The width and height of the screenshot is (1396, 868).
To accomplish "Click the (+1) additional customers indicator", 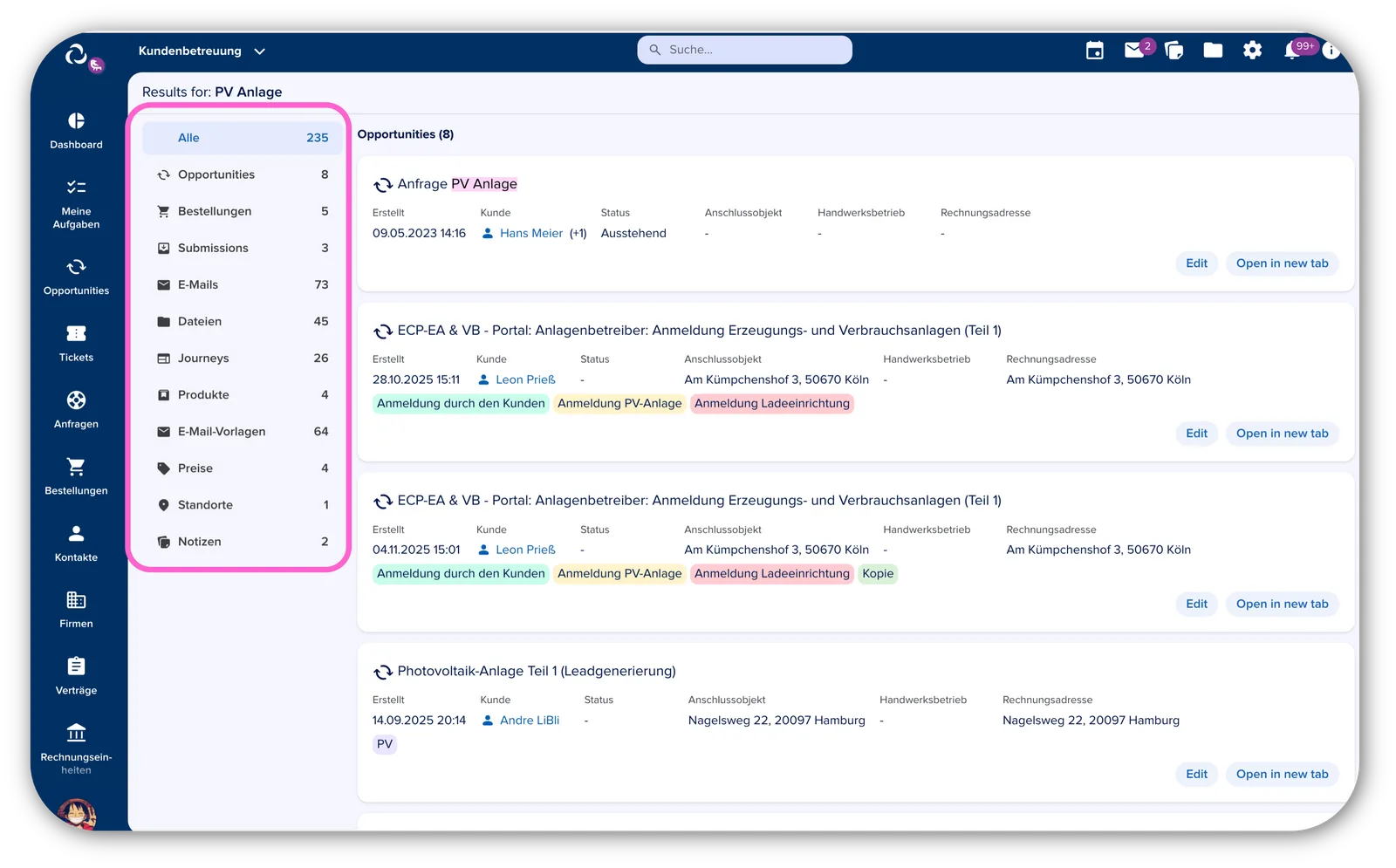I will pyautogui.click(x=578, y=233).
